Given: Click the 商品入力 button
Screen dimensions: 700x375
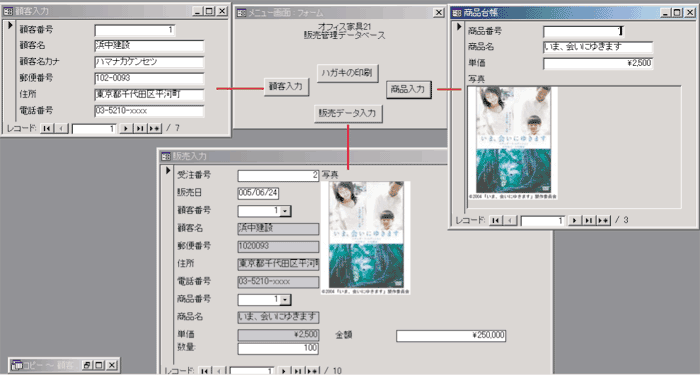Looking at the screenshot, I should (408, 89).
